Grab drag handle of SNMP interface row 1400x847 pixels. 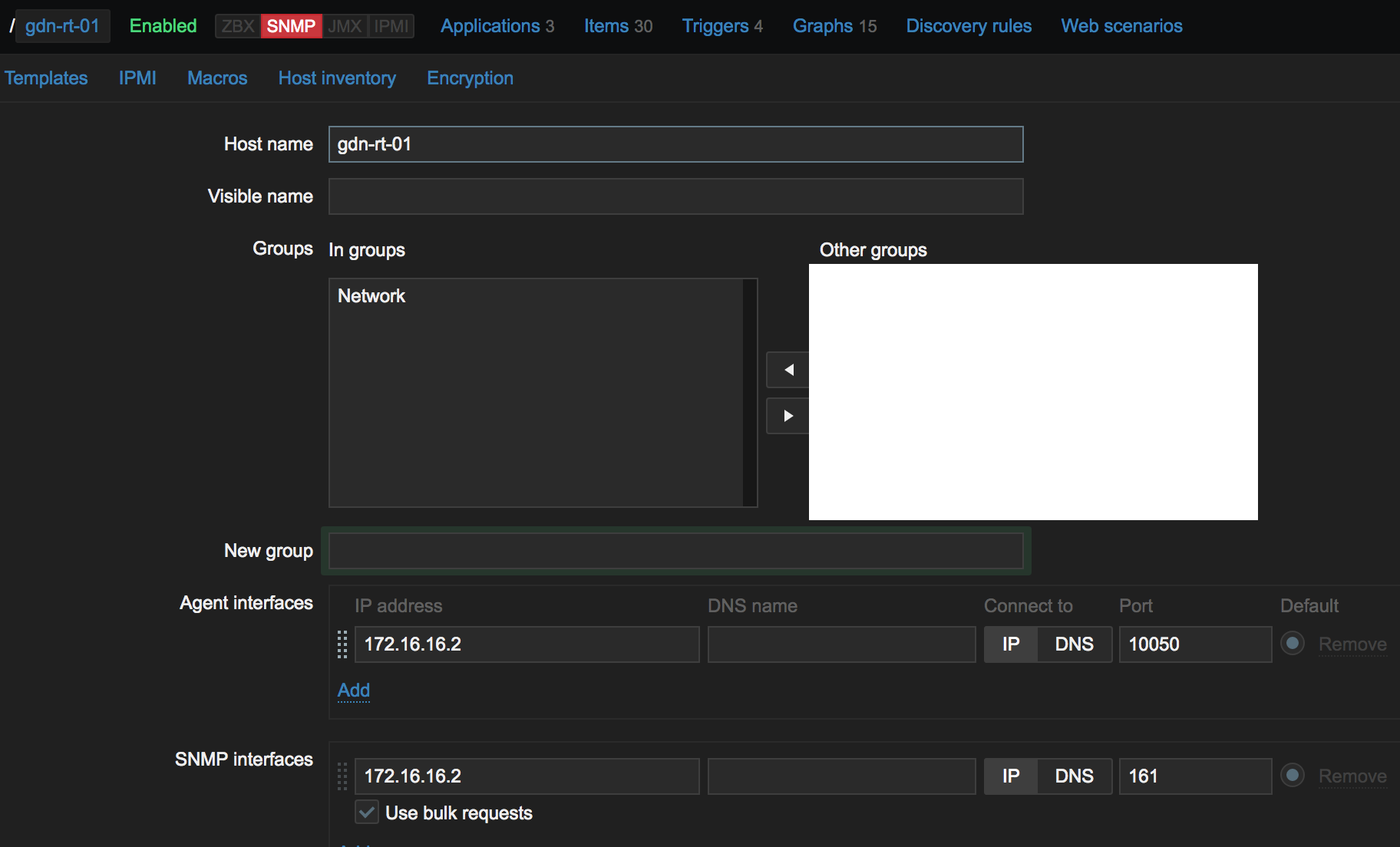pyautogui.click(x=342, y=776)
